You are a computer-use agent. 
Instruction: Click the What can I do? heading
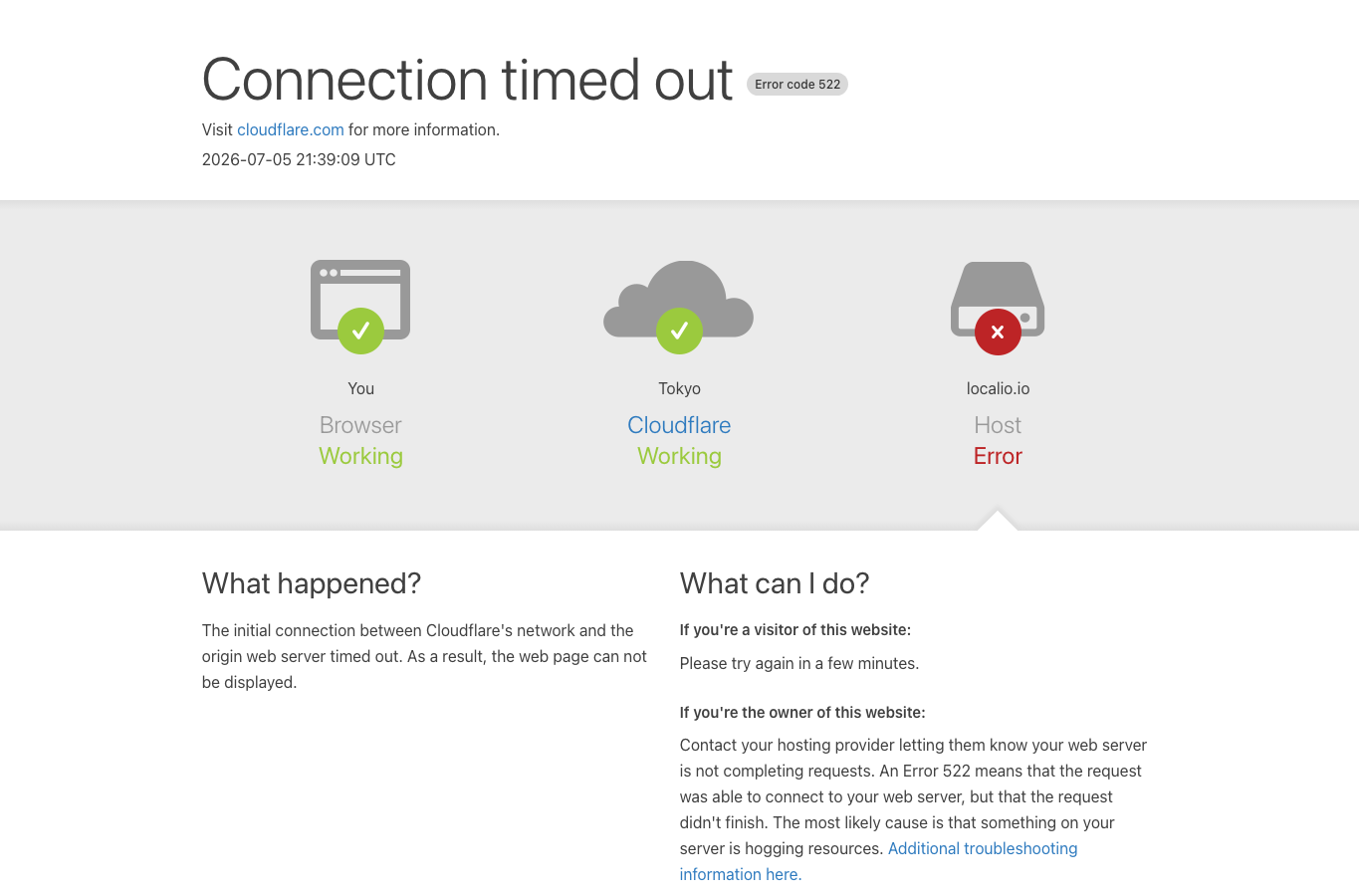coord(775,583)
